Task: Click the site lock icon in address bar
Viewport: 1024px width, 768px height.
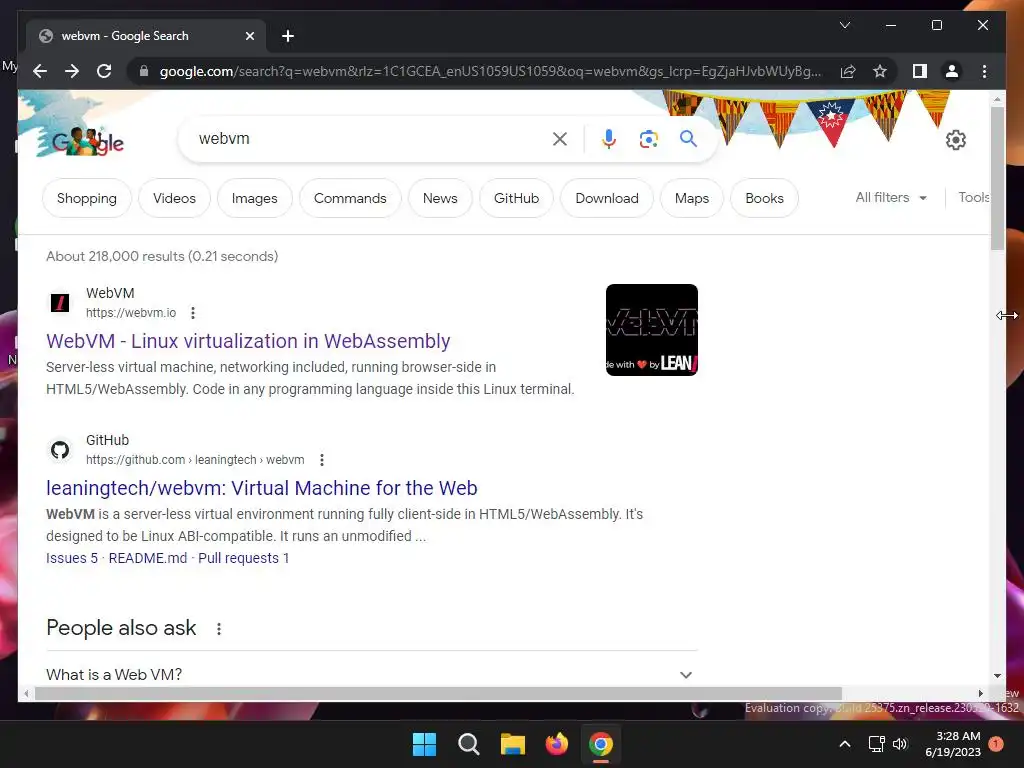Action: tap(144, 71)
